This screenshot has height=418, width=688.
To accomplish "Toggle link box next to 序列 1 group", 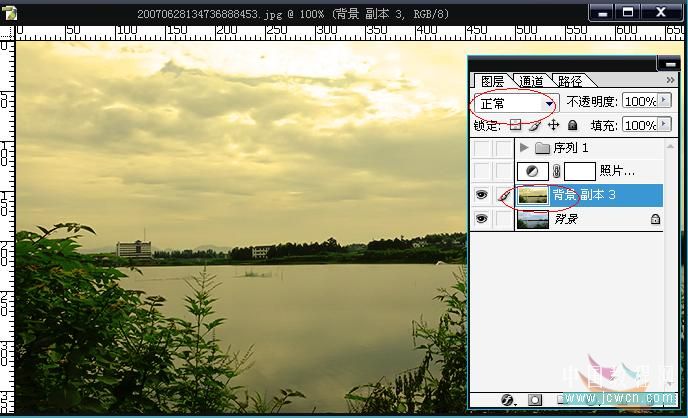I will click(x=504, y=148).
